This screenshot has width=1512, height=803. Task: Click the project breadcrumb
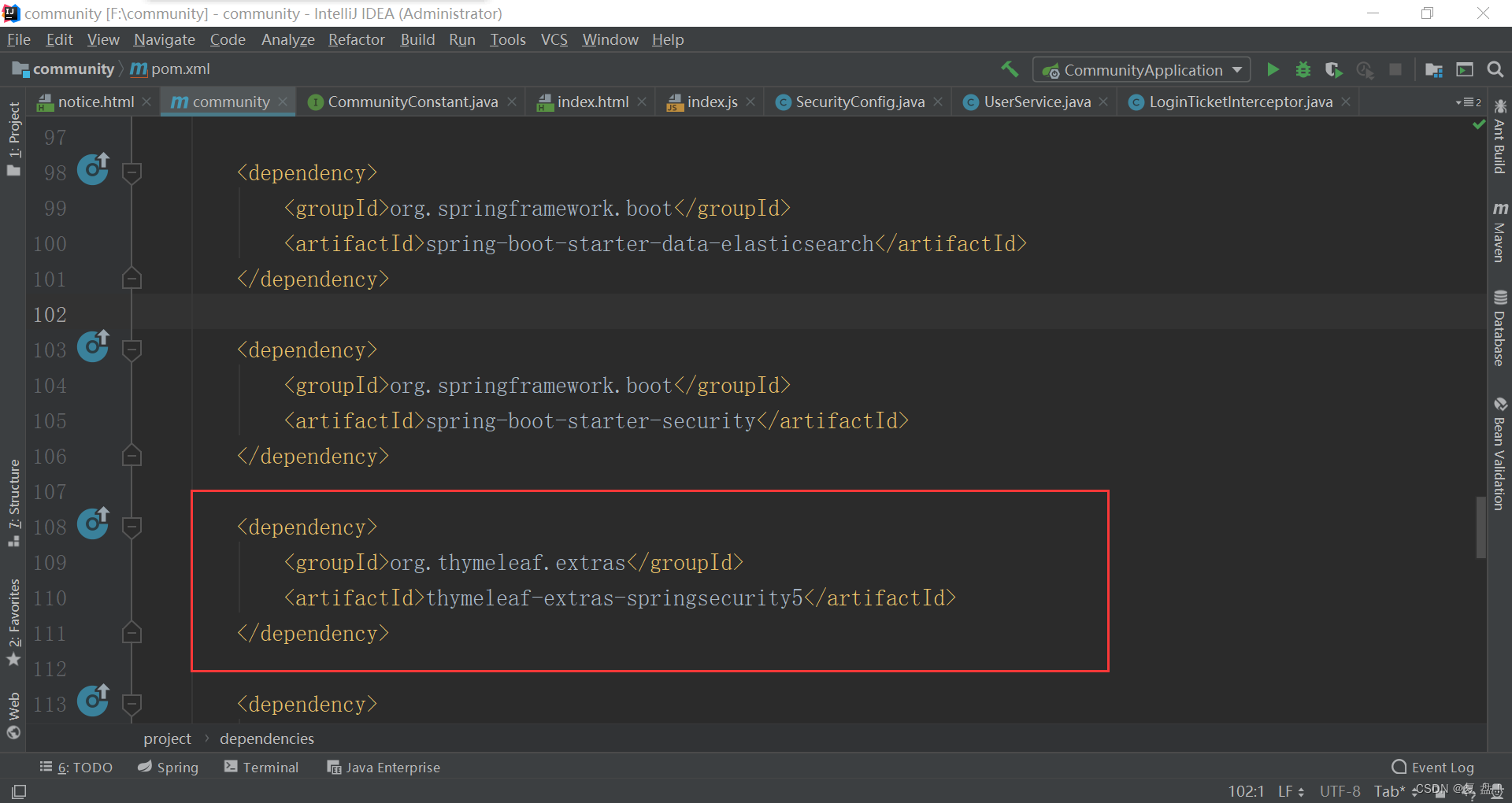tap(167, 738)
